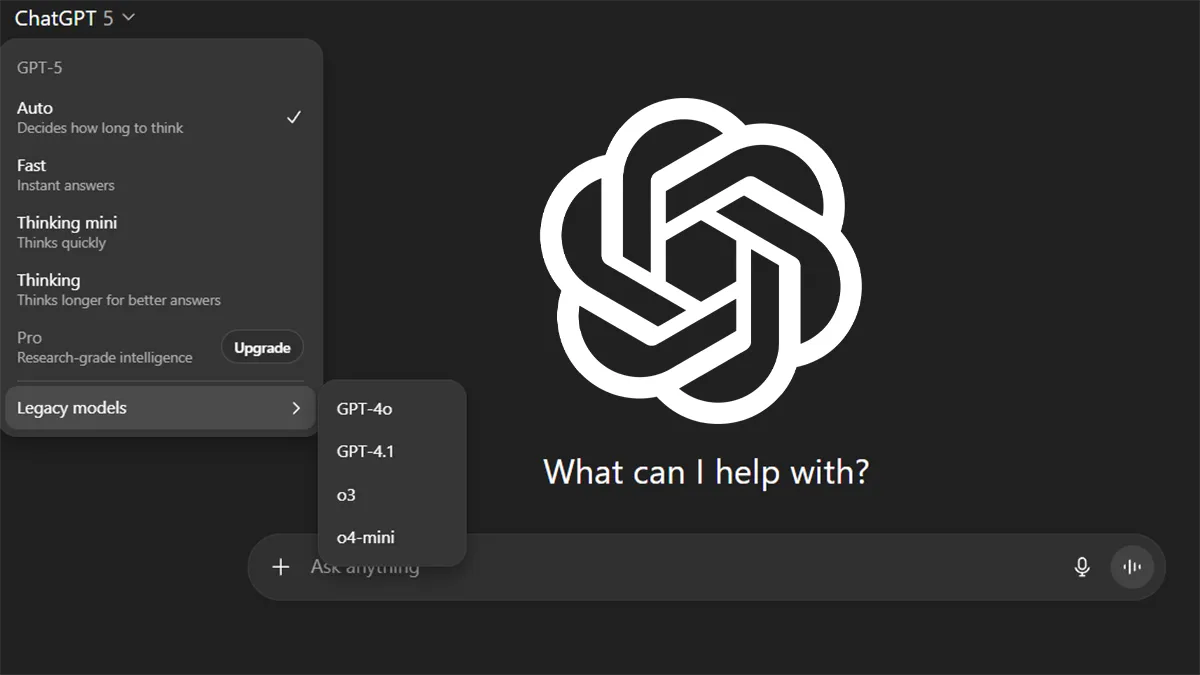This screenshot has width=1200, height=675.
Task: Click the "What can I help with?" heading
Action: tap(705, 471)
